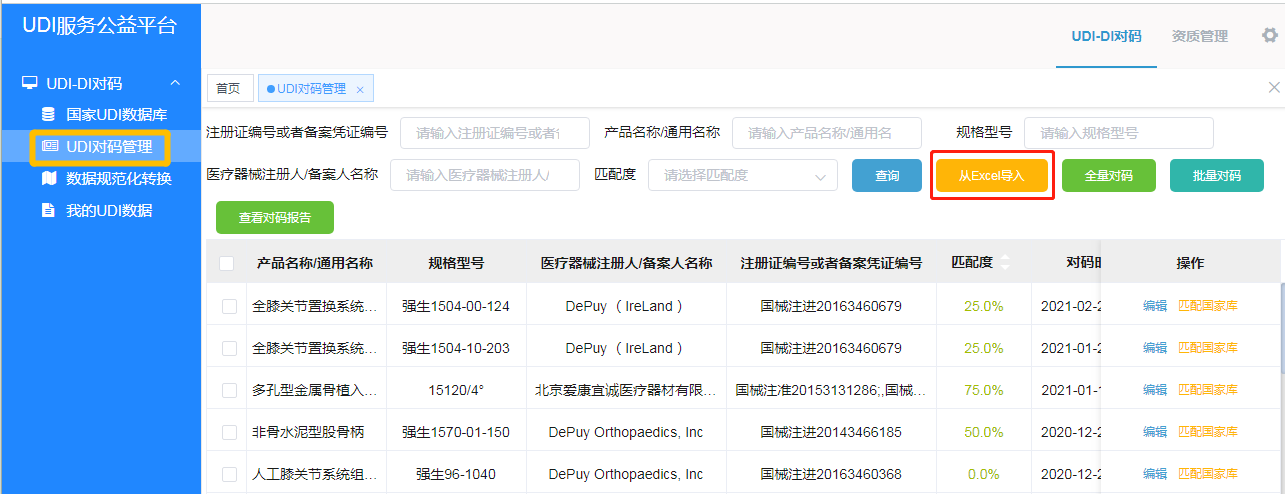The height and width of the screenshot is (494, 1285).
Task: Click the 规格型号 input field
Action: 1118,133
